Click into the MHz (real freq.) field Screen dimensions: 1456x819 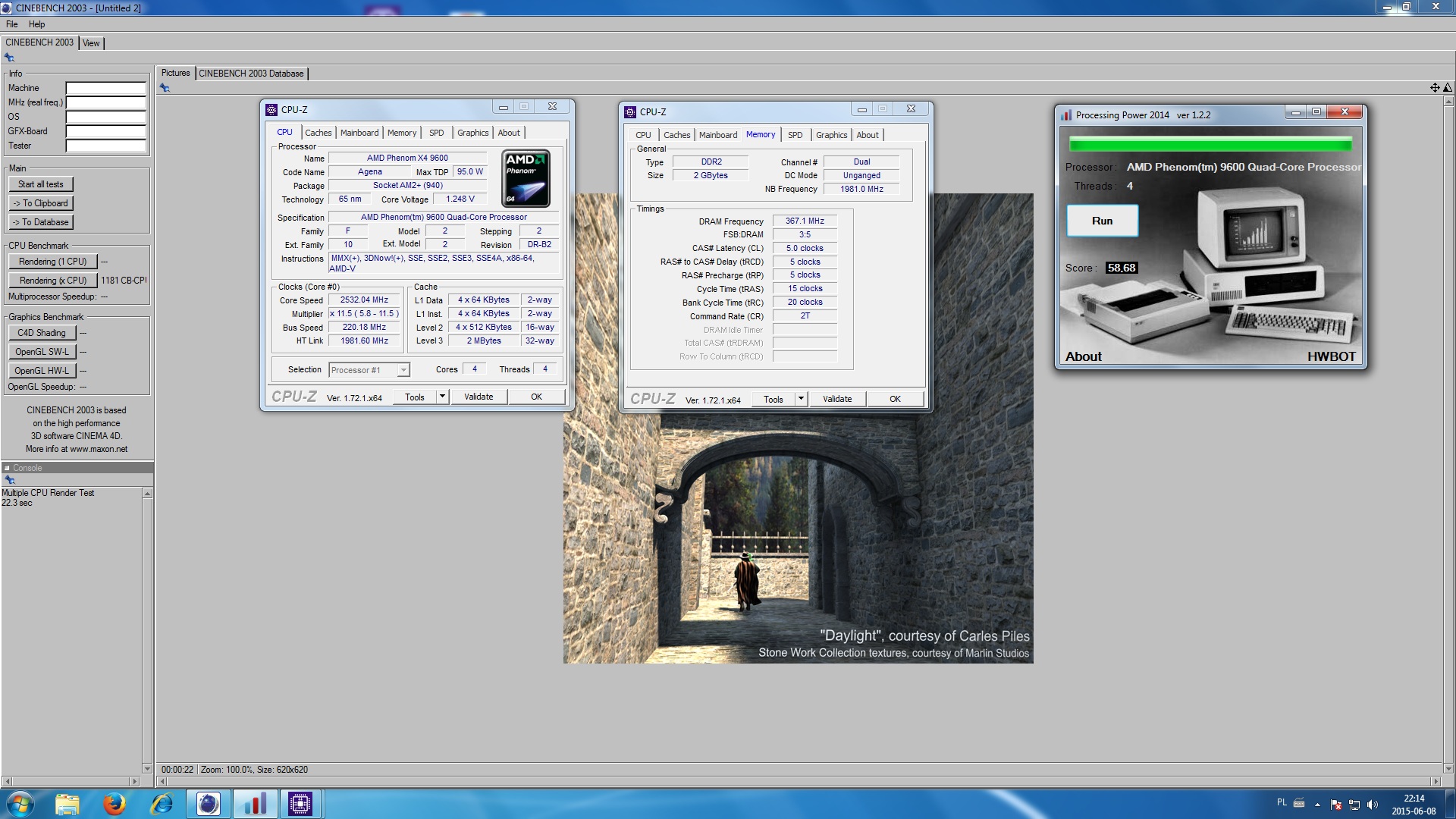[x=105, y=102]
